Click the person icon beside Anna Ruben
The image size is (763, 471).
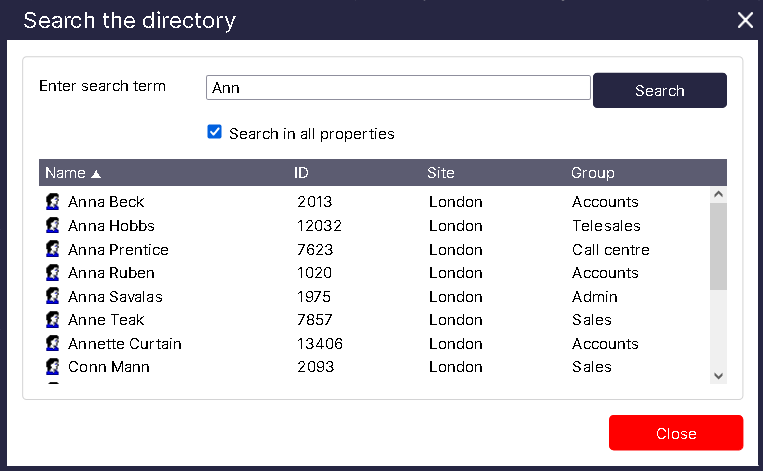point(53,273)
